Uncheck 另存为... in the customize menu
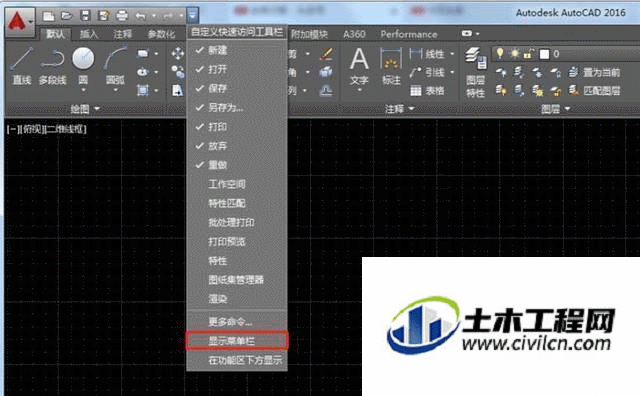 tap(237, 107)
